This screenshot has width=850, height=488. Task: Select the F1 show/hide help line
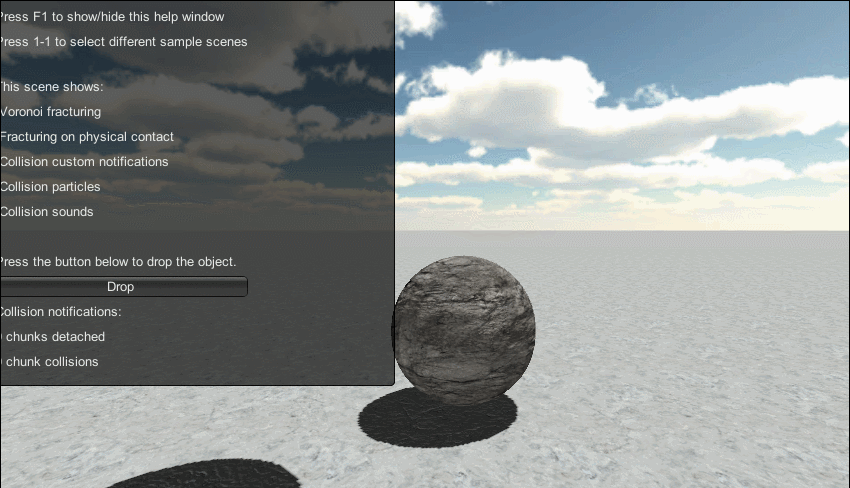(112, 17)
